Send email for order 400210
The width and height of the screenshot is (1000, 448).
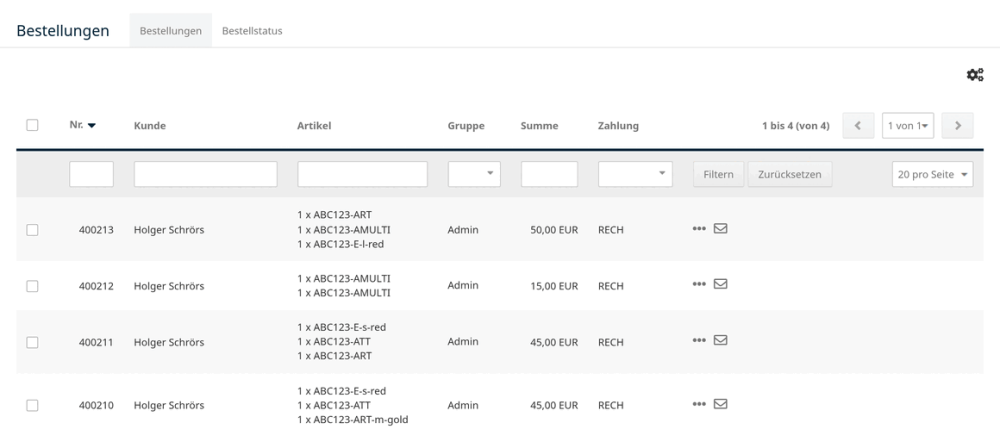click(x=720, y=404)
